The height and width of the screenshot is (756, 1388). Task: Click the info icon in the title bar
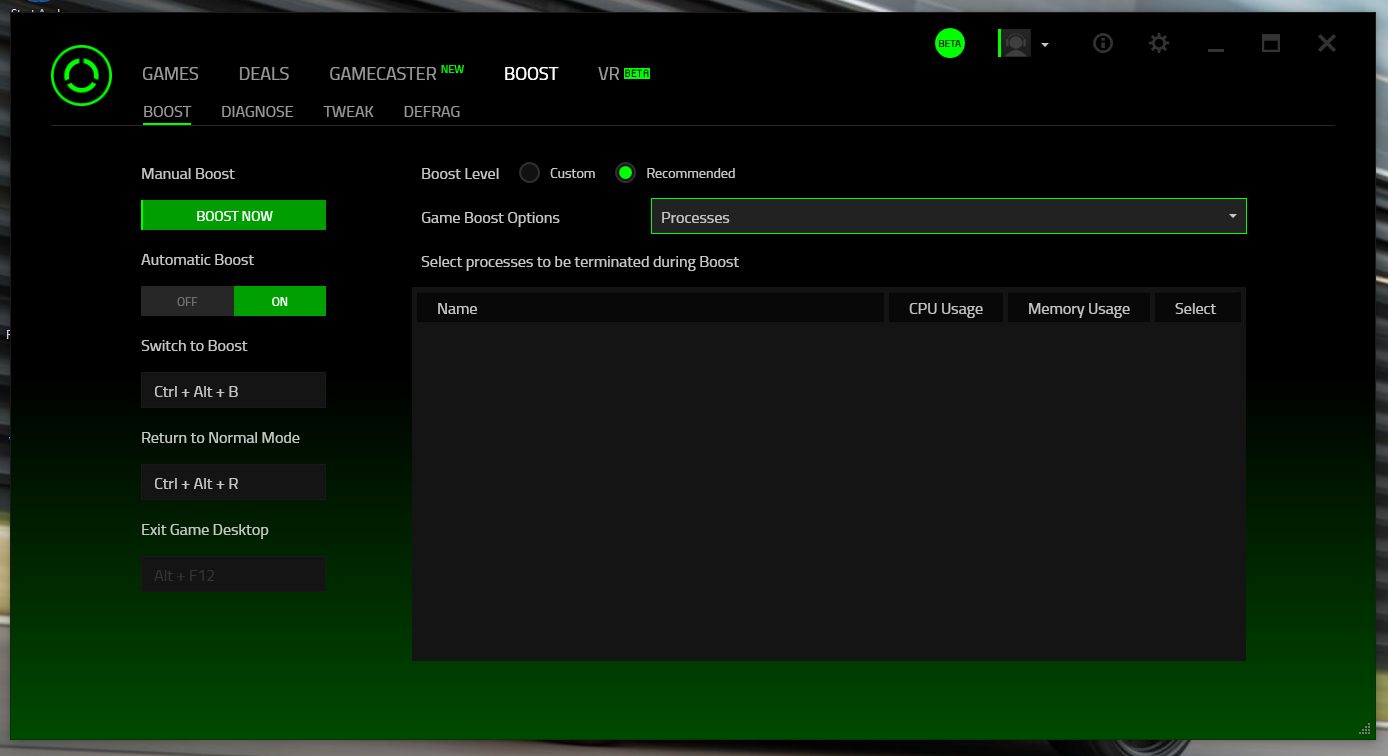[x=1102, y=43]
